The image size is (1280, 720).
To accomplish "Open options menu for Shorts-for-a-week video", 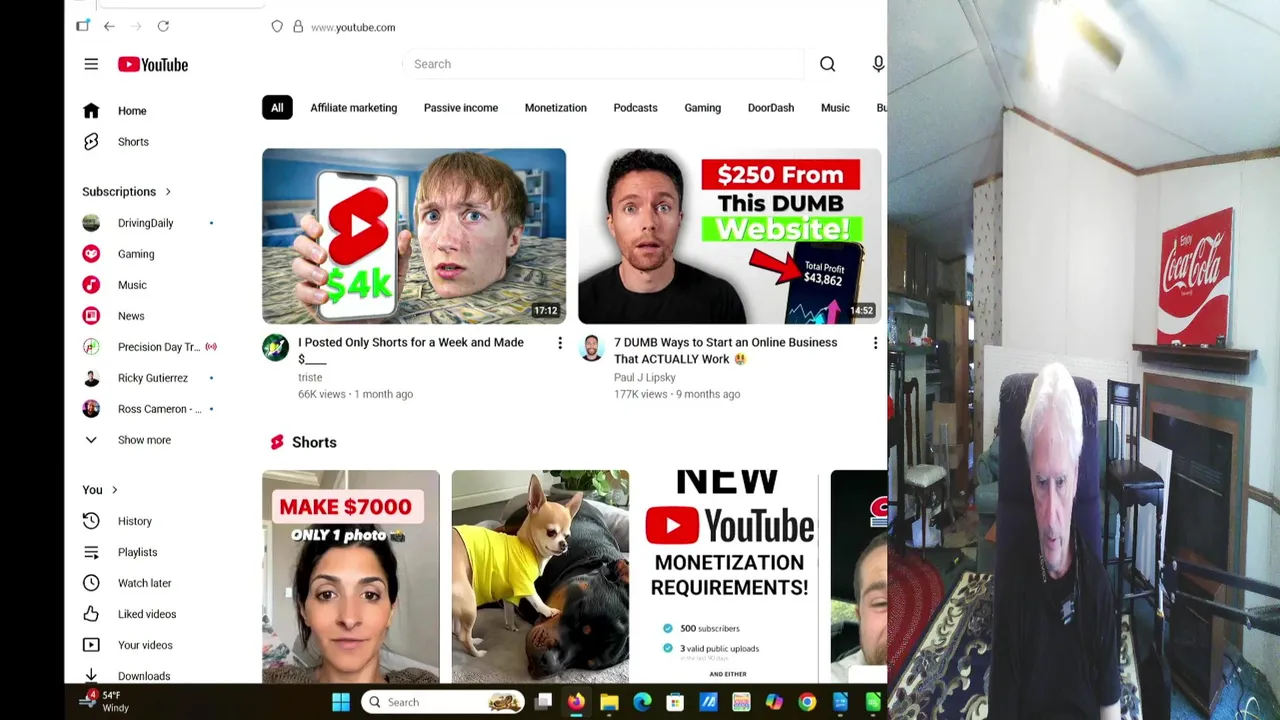I will [559, 343].
